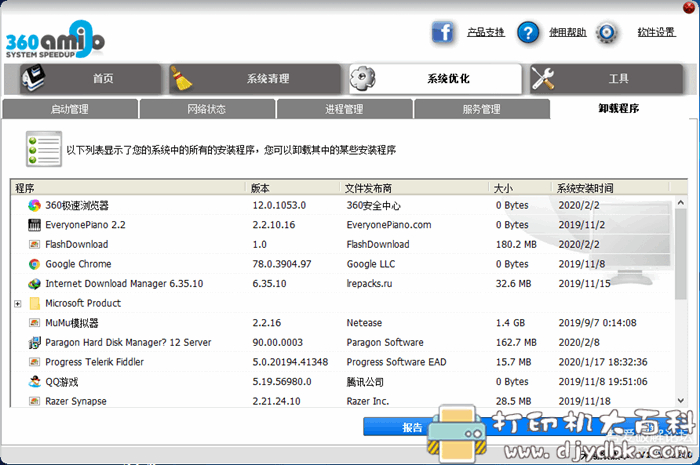Sort by the 大小 column header

point(520,188)
